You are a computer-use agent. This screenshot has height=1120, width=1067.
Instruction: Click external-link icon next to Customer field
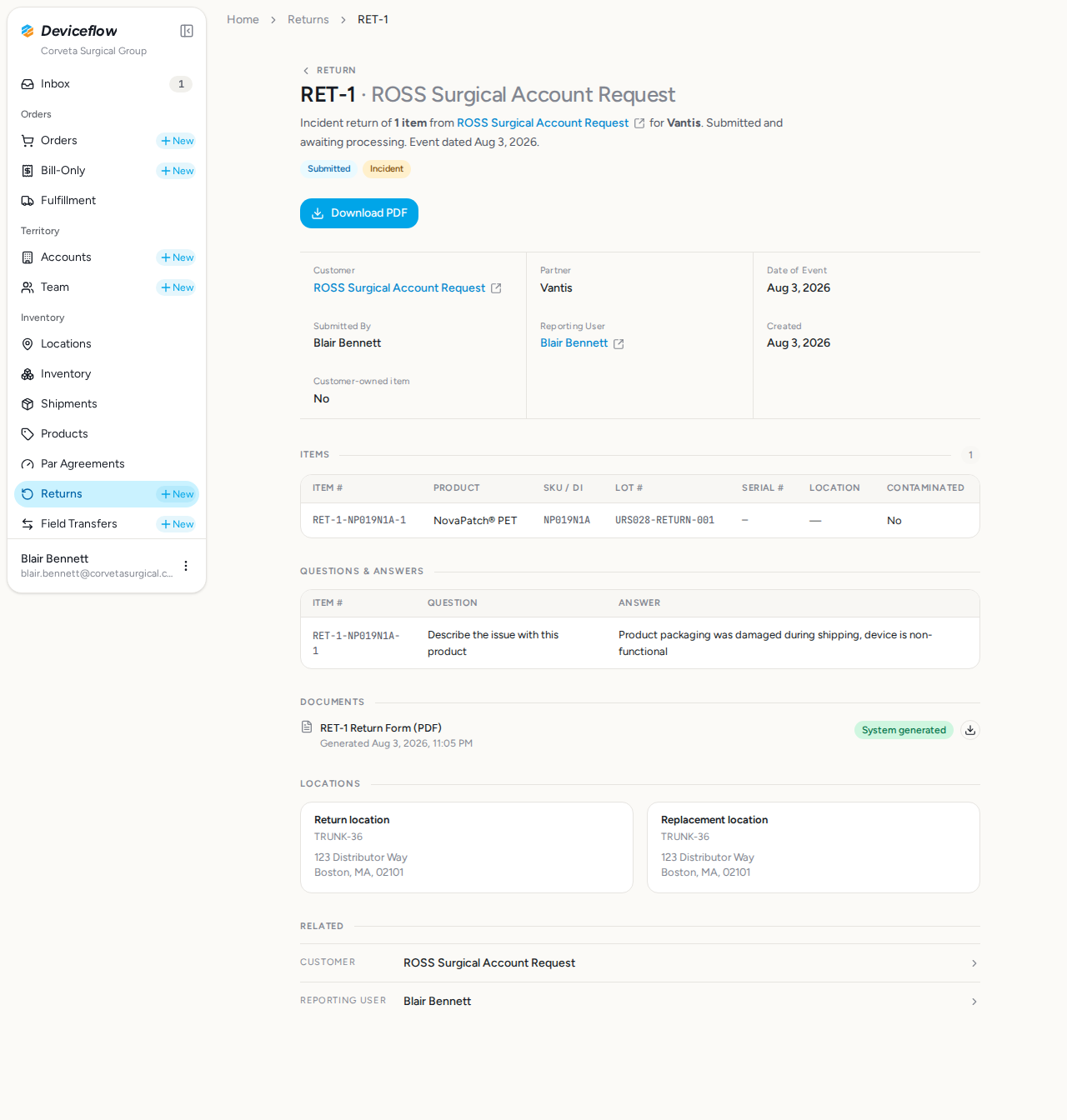click(496, 288)
